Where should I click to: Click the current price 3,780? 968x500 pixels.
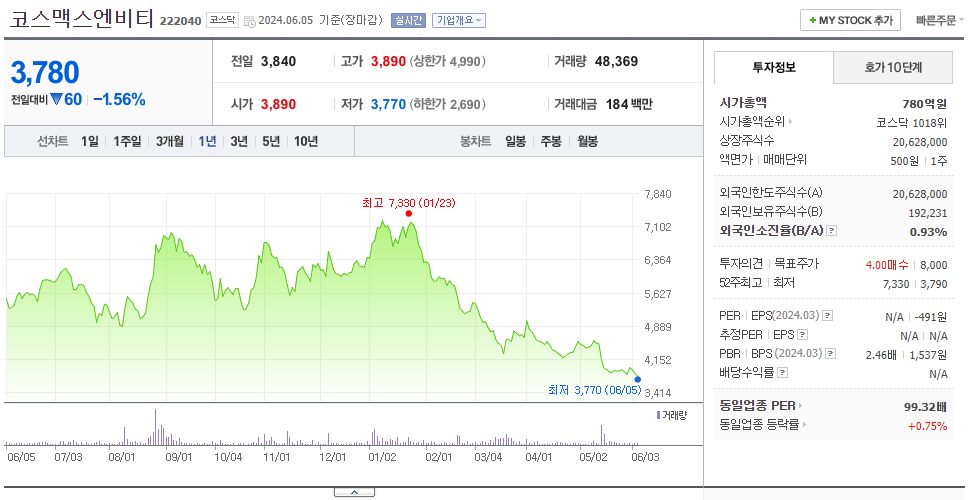click(x=45, y=73)
